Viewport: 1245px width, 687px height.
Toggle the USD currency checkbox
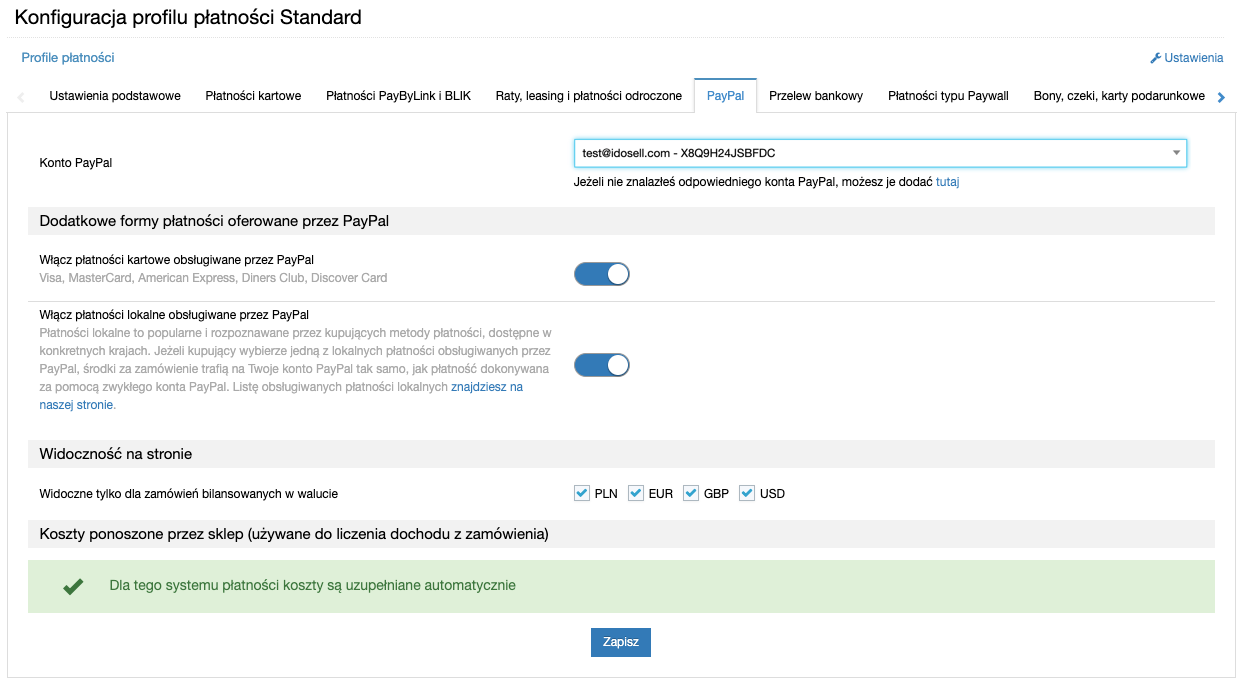[746, 493]
